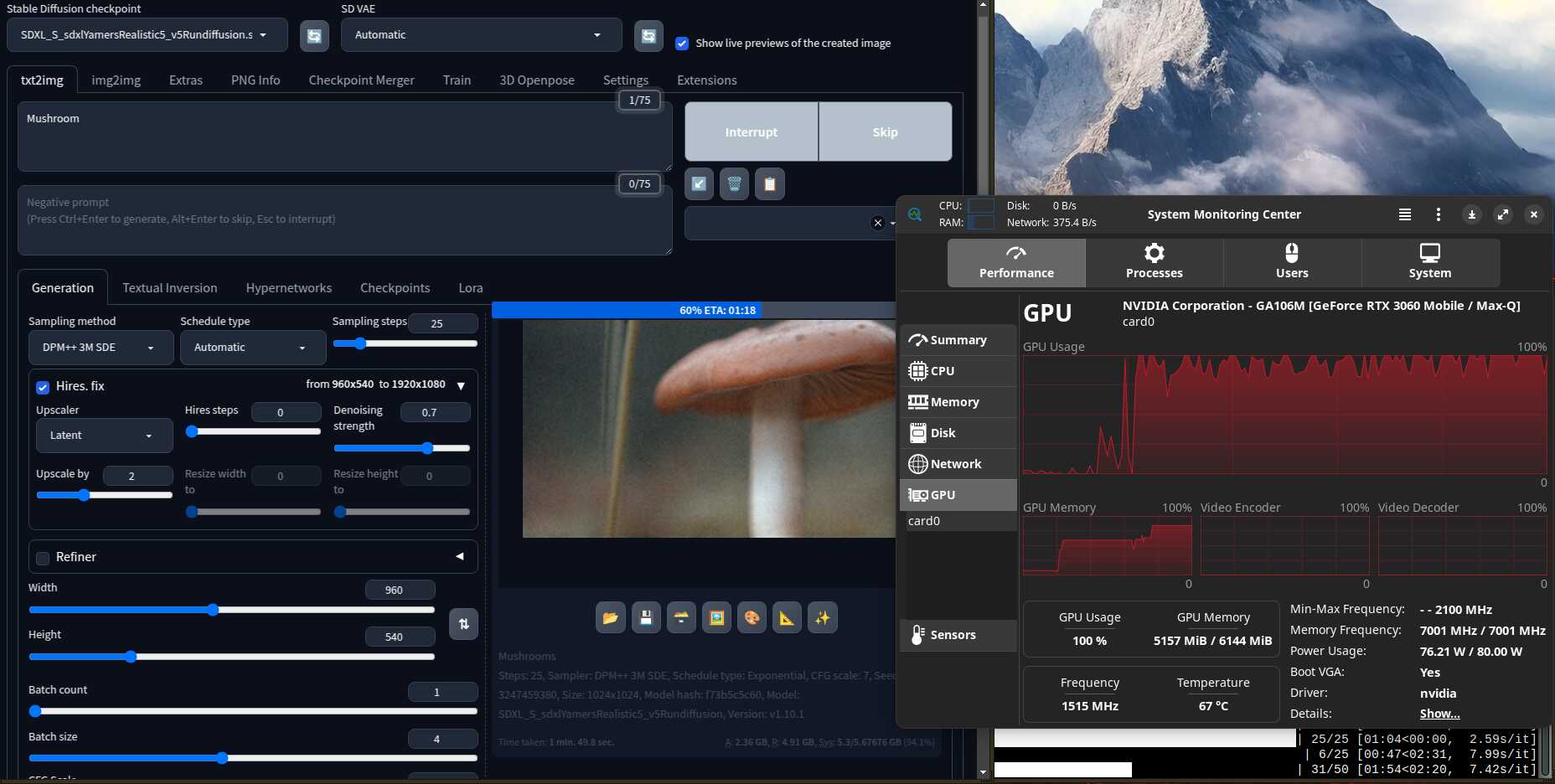The height and width of the screenshot is (784, 1555).
Task: Click the sparkle icon to upscale the image
Action: pos(823,618)
